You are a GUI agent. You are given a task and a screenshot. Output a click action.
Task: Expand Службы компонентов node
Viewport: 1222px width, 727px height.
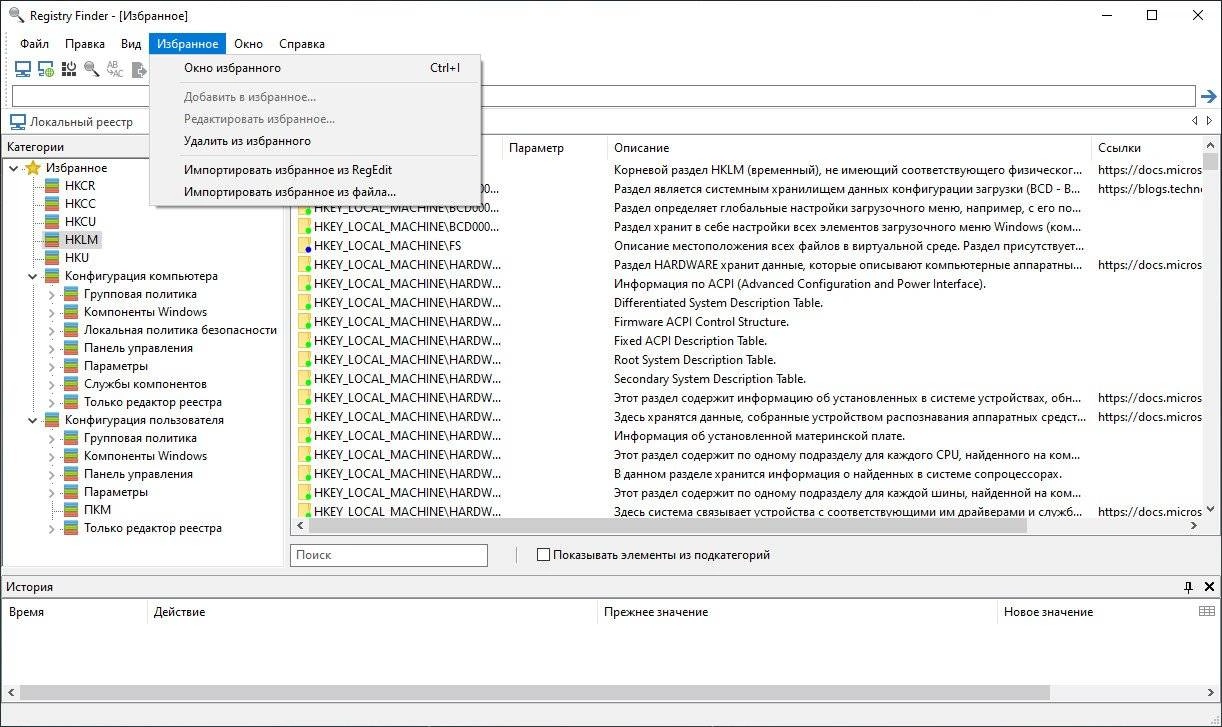52,384
